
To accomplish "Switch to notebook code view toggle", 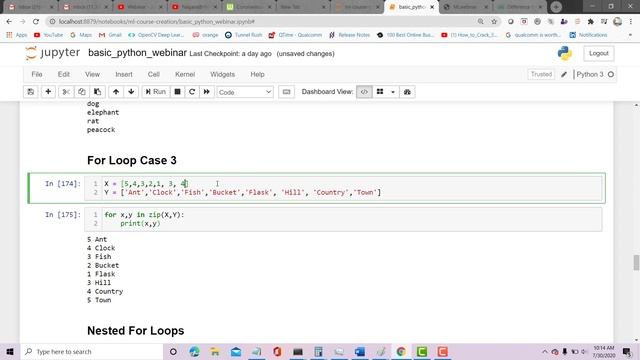I will [364, 92].
